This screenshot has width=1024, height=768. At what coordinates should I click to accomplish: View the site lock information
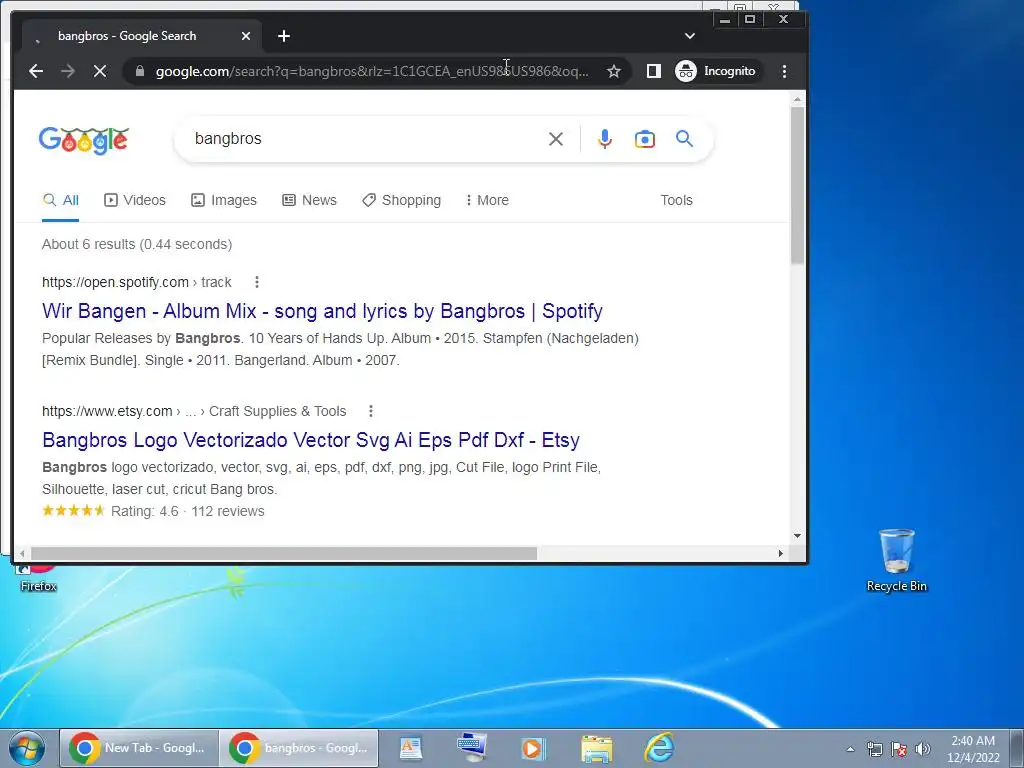tap(140, 71)
